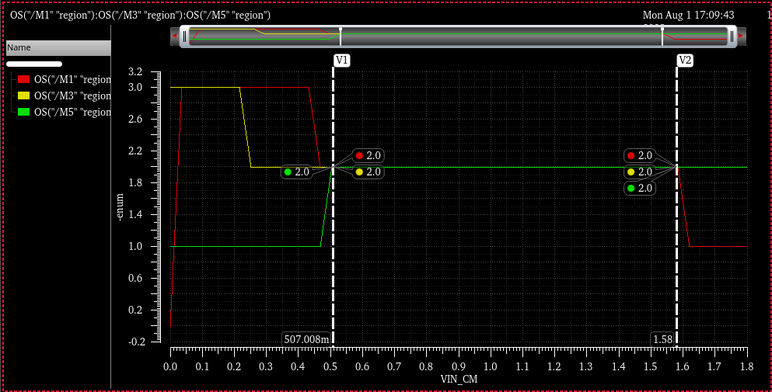
Task: Click the right red arrow of zoom bar
Action: pyautogui.click(x=741, y=36)
